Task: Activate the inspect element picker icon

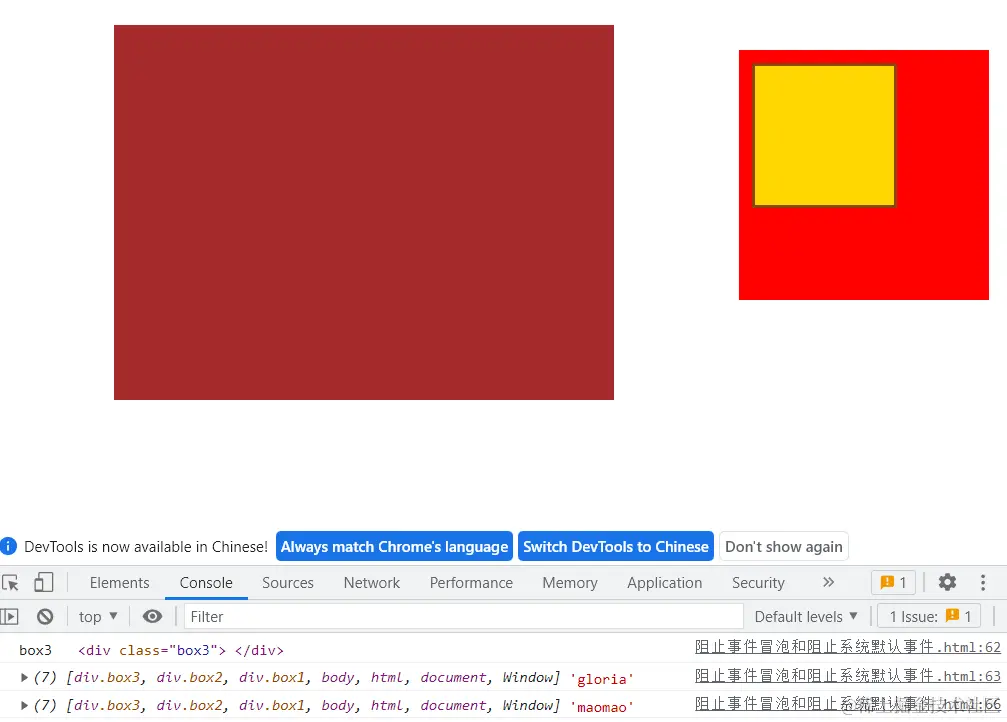Action: click(11, 583)
